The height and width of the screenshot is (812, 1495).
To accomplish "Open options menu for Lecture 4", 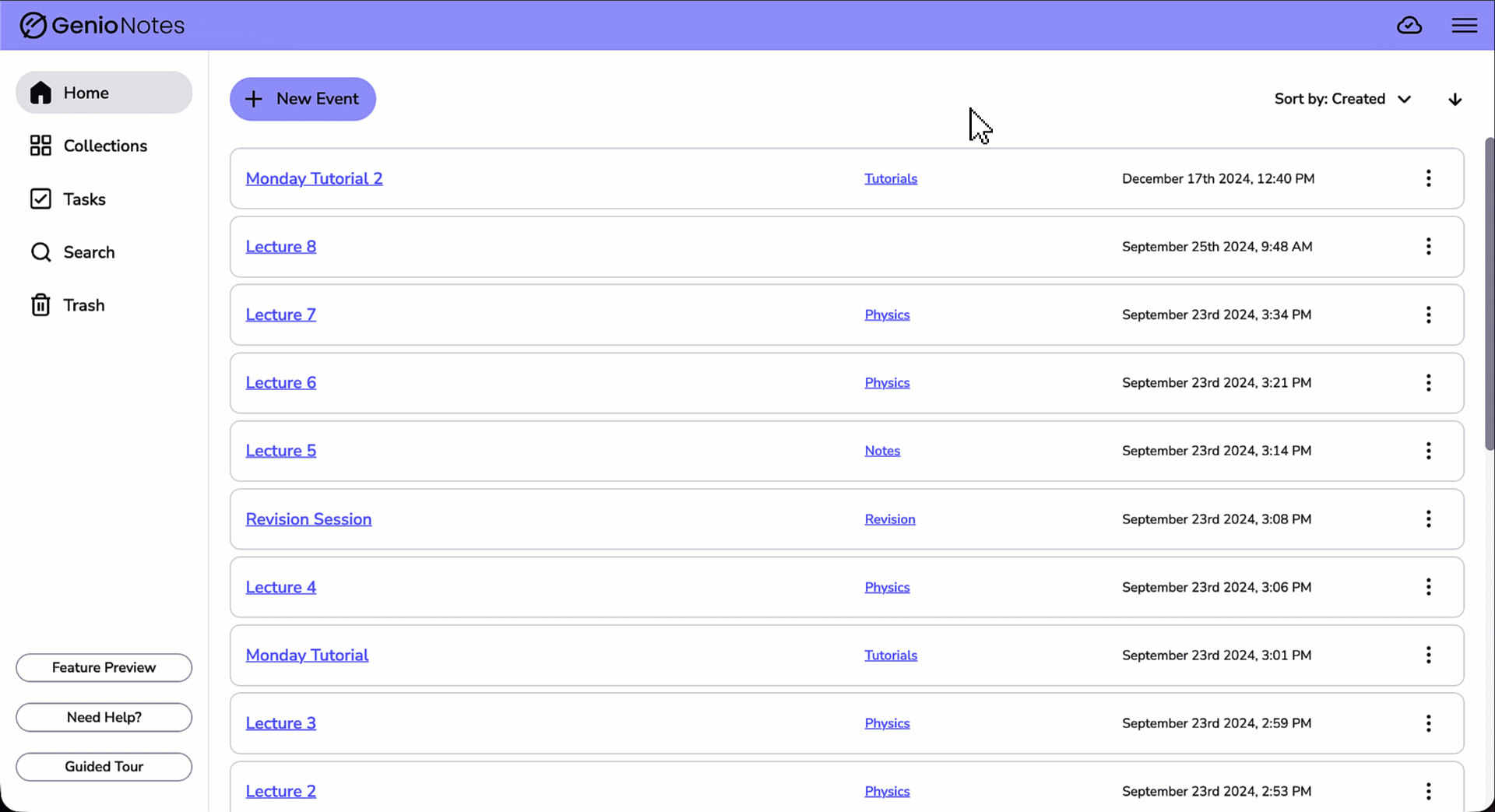I will [1429, 587].
